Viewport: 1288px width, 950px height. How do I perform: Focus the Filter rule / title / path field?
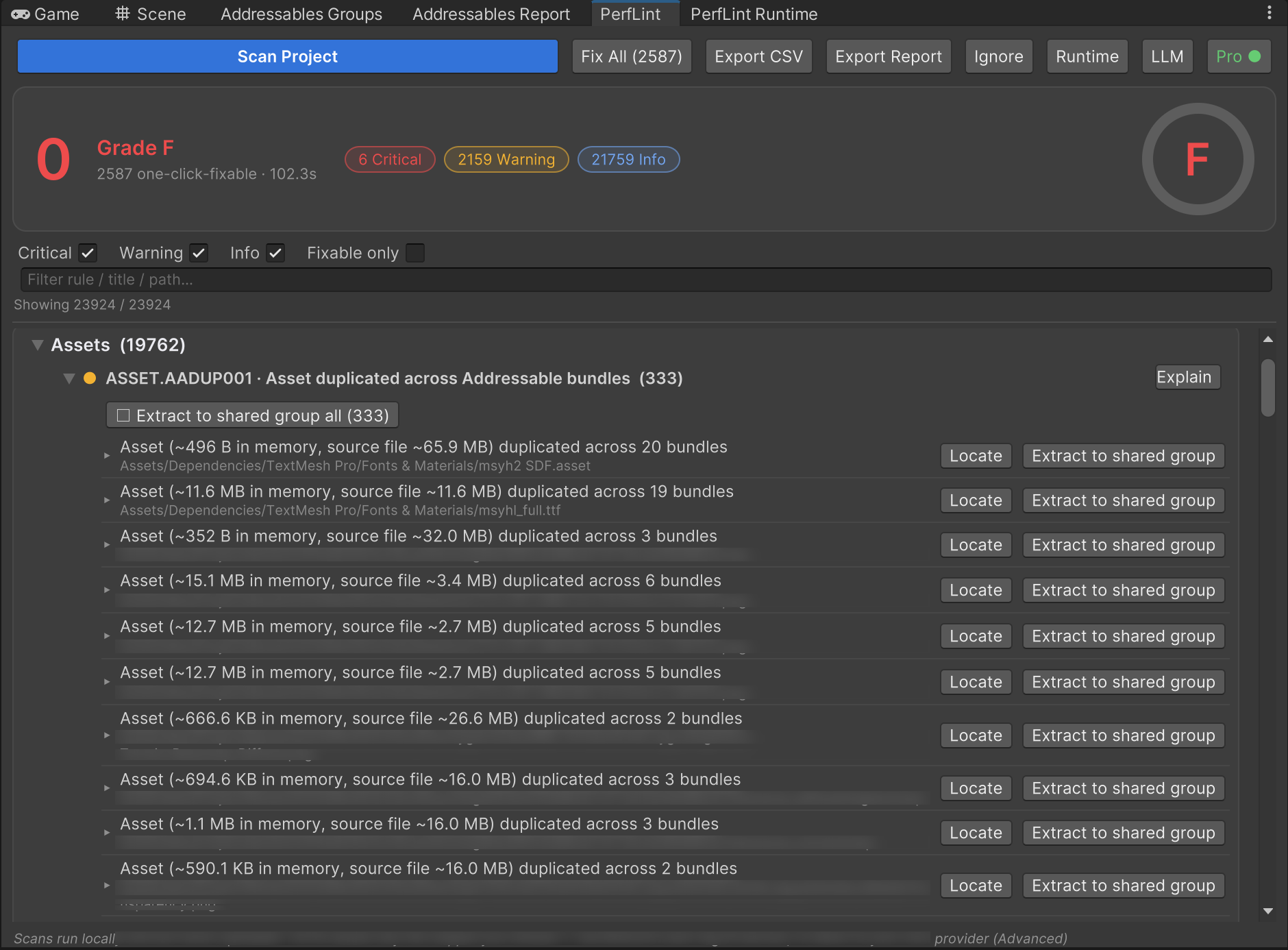(x=646, y=280)
